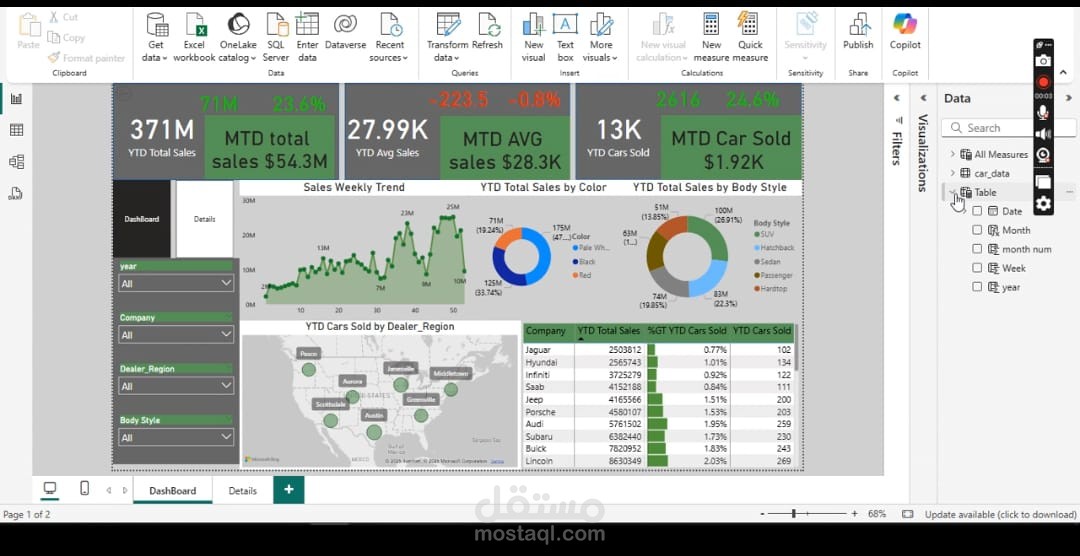The image size is (1080, 556).
Task: Collapse the Data pane
Action: [x=1069, y=98]
